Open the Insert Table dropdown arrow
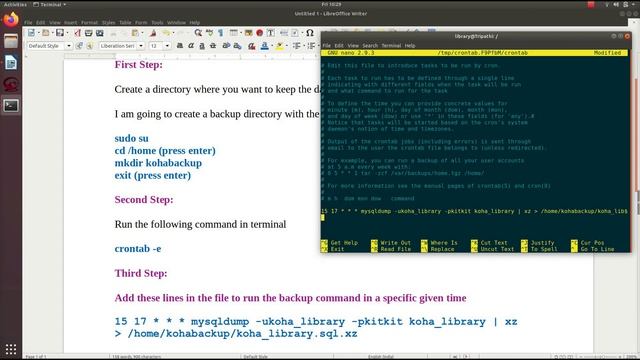The width and height of the screenshot is (640, 360). click(x=240, y=33)
